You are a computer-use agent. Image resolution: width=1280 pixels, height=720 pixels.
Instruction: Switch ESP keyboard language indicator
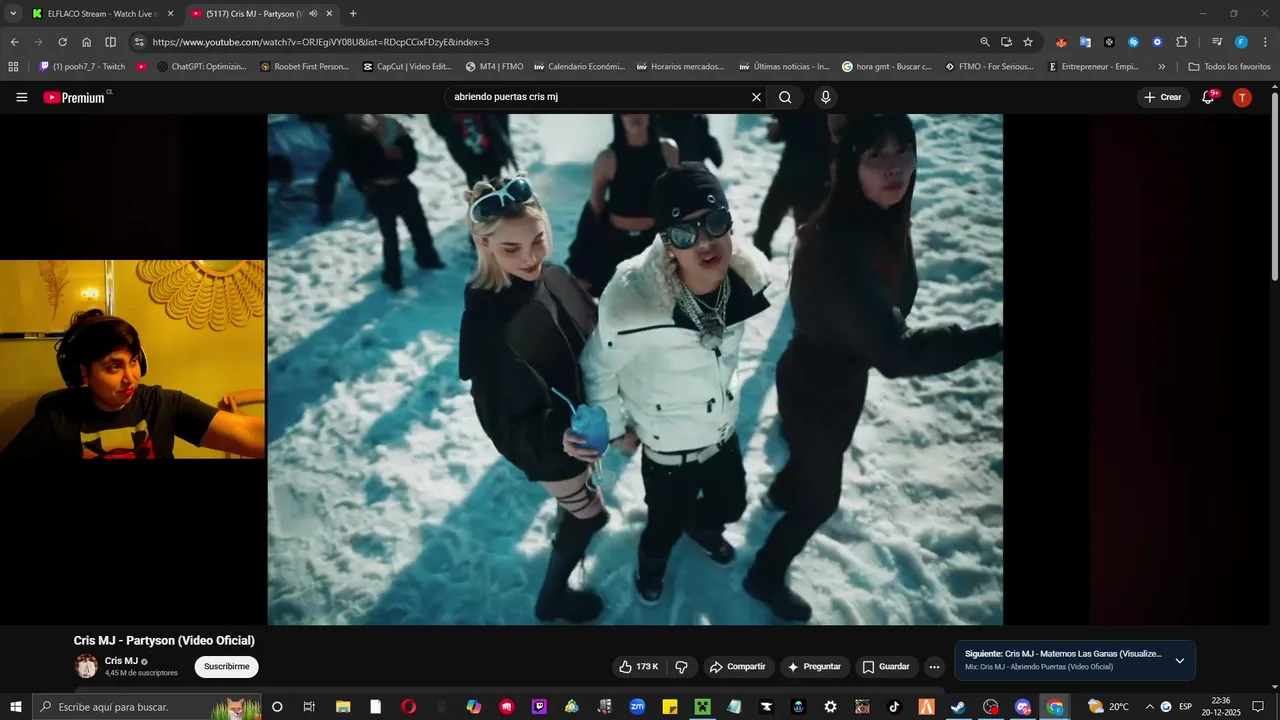[1185, 707]
